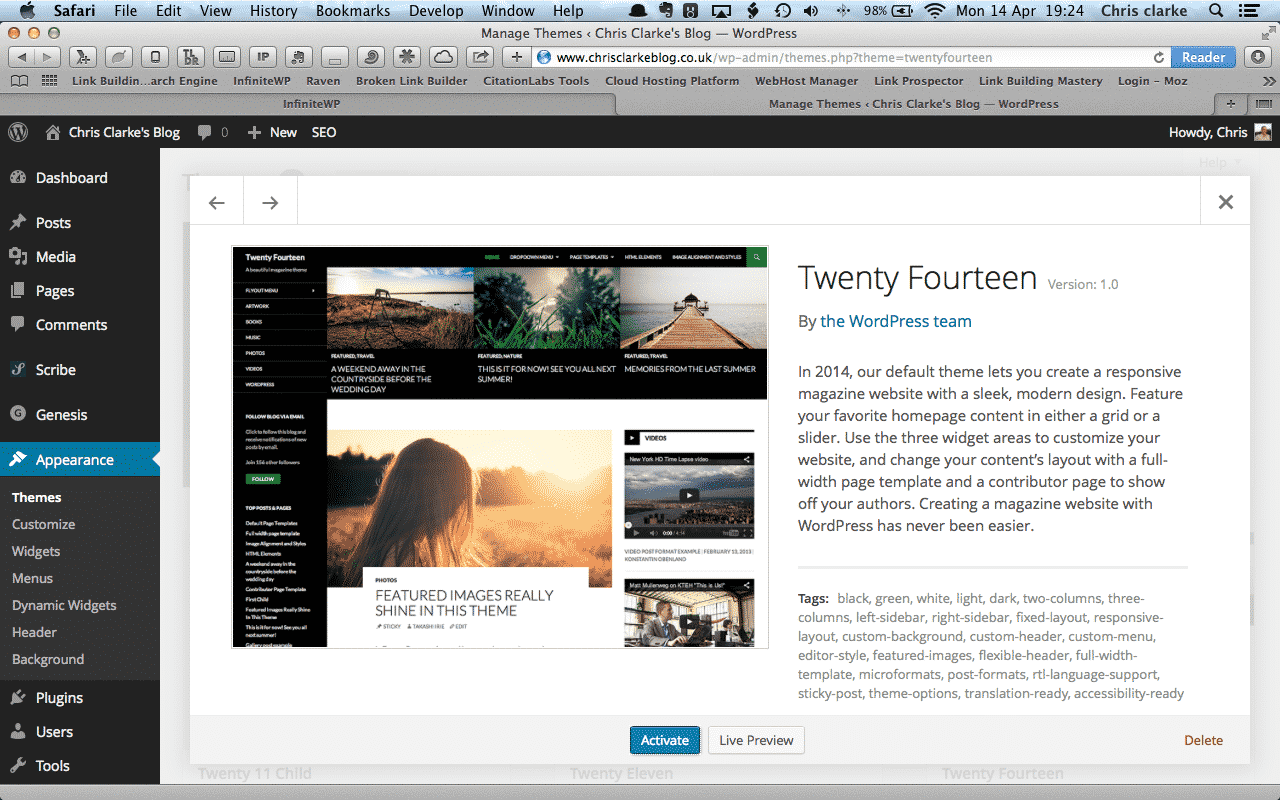
Task: Click the volume speaker menu bar icon
Action: point(811,11)
